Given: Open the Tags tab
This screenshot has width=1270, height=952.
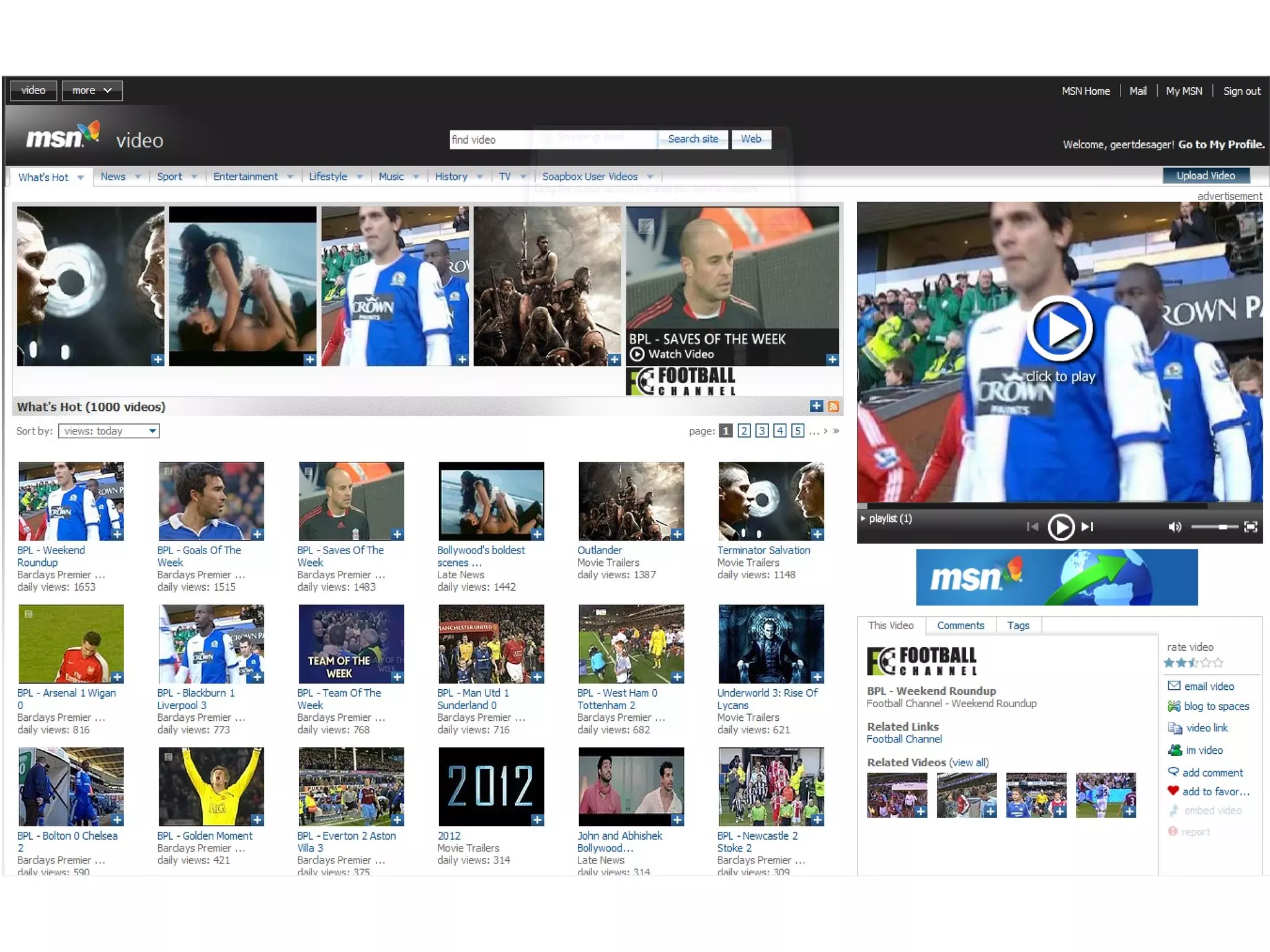Looking at the screenshot, I should (1018, 625).
